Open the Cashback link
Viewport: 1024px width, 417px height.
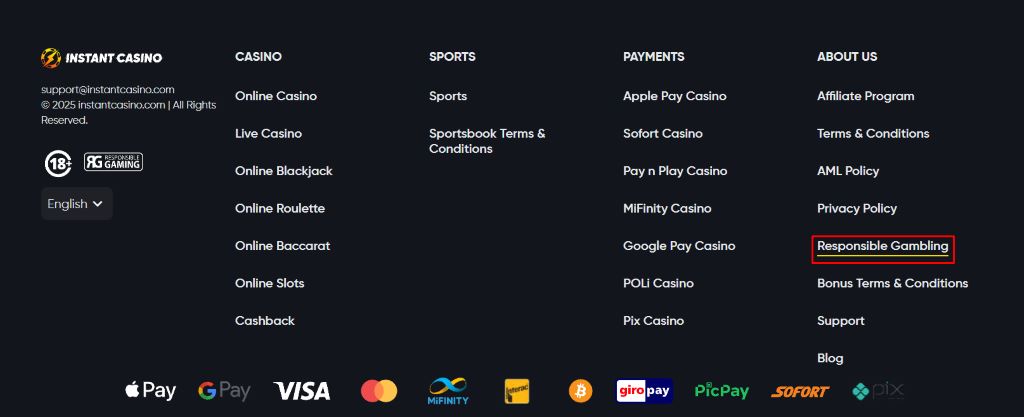pyautogui.click(x=264, y=321)
